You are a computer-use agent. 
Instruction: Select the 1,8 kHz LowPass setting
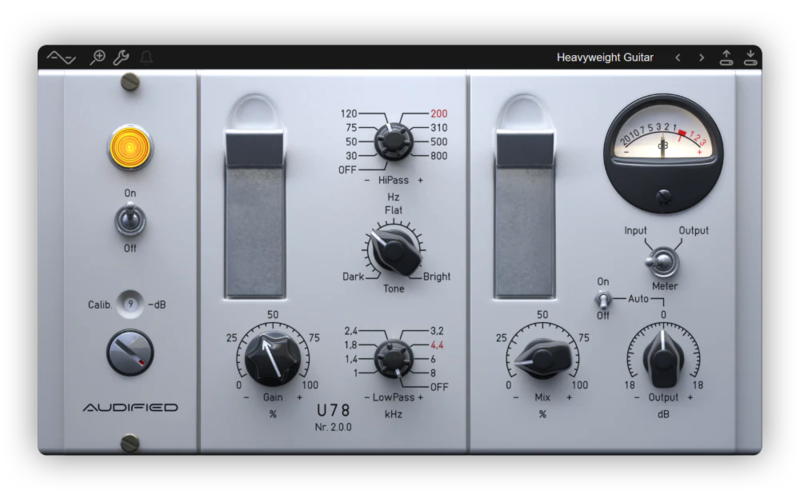pos(351,345)
